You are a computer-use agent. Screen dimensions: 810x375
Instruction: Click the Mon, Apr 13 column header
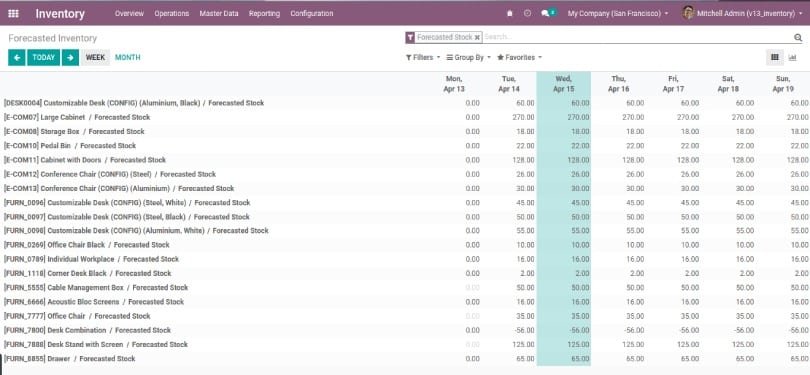point(454,84)
